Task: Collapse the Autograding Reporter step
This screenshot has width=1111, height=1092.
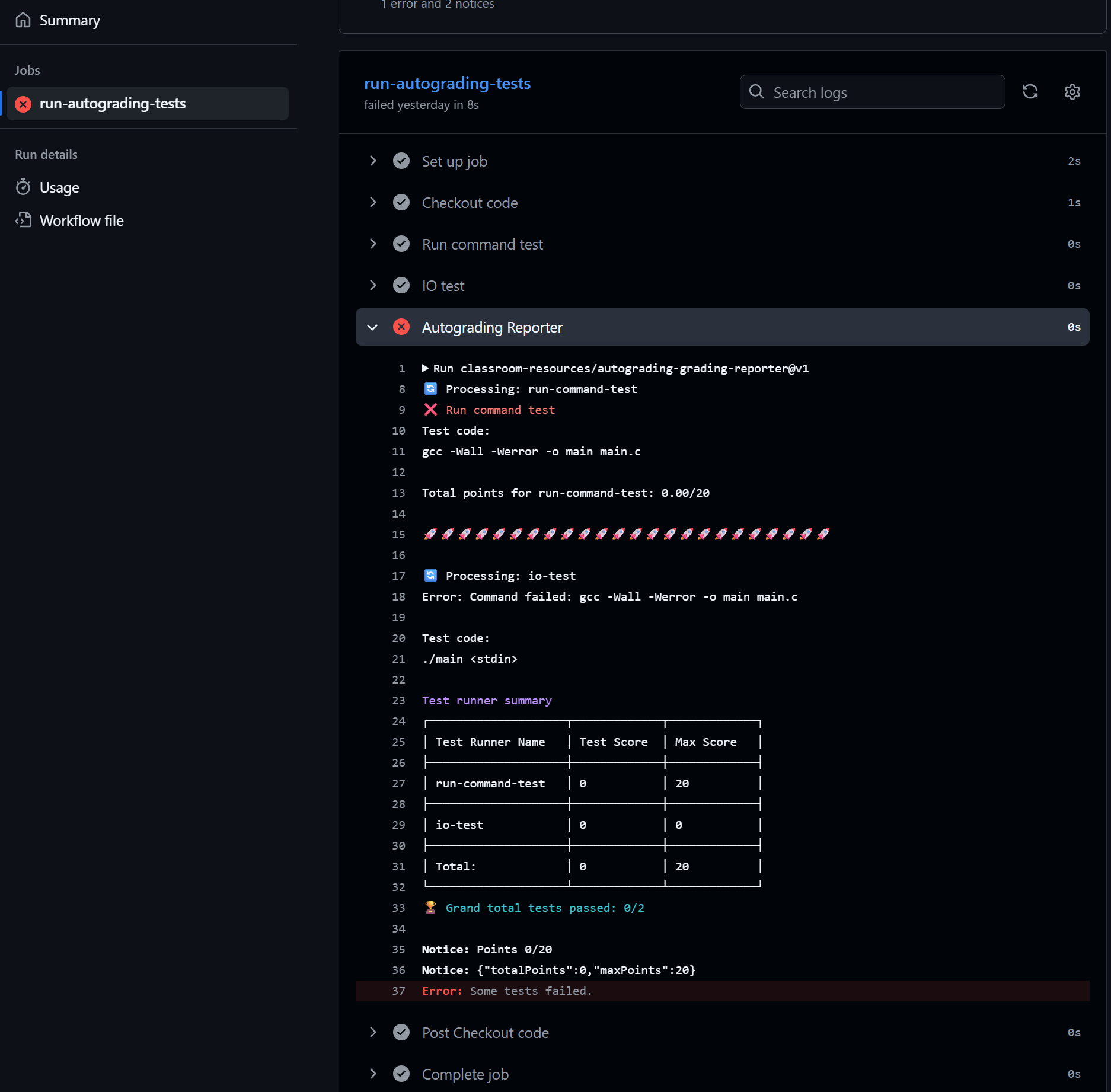Action: point(373,327)
